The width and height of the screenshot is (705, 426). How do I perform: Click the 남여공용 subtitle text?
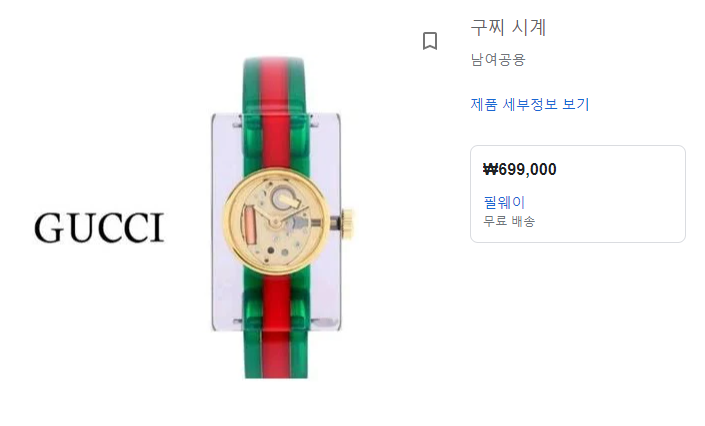(x=498, y=59)
